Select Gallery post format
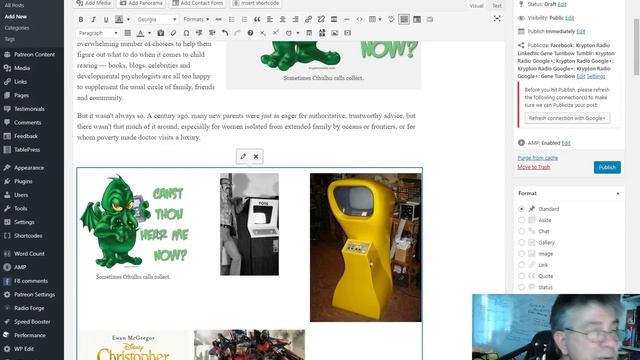This screenshot has height=360, width=640. (x=521, y=242)
